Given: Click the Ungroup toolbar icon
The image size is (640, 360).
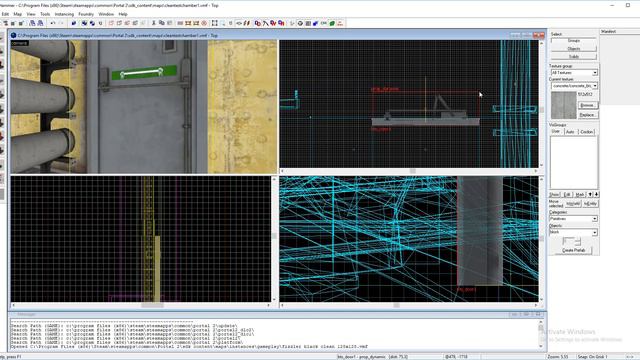Looking at the screenshot, I should coord(92,23).
